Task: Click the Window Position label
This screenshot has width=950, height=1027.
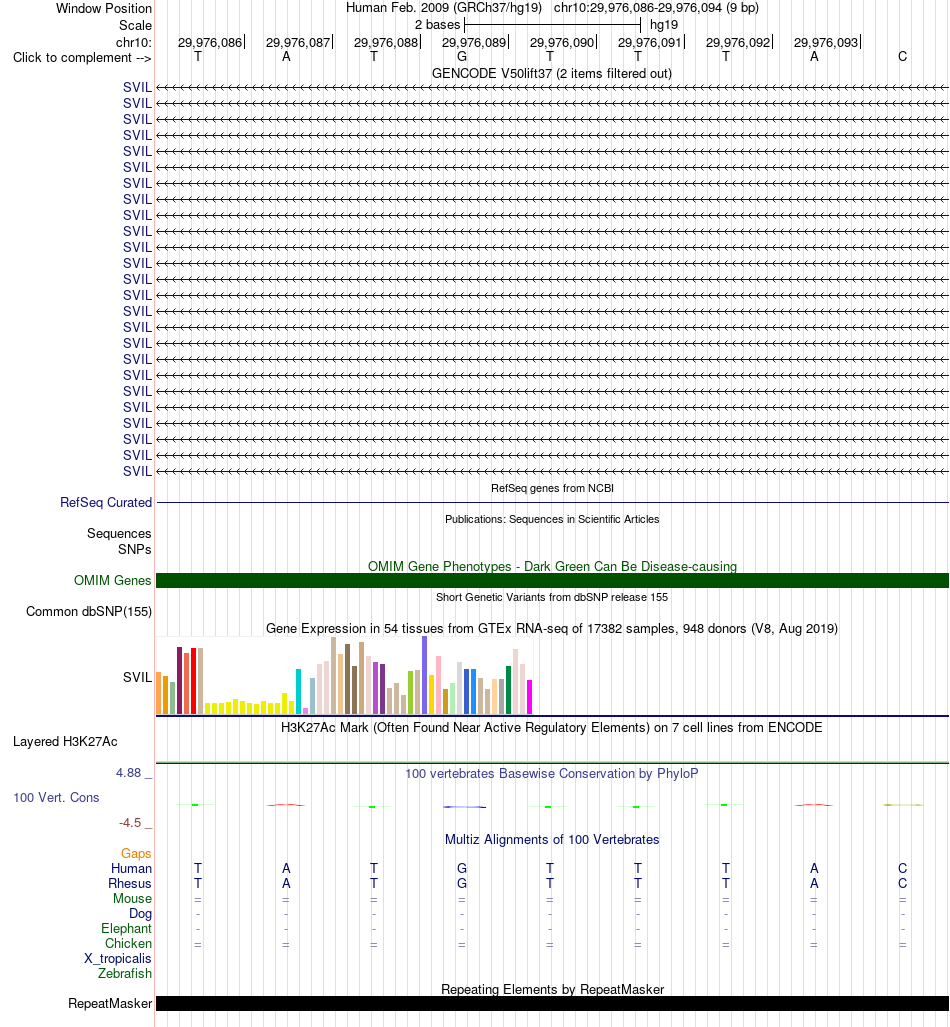Action: pos(104,9)
